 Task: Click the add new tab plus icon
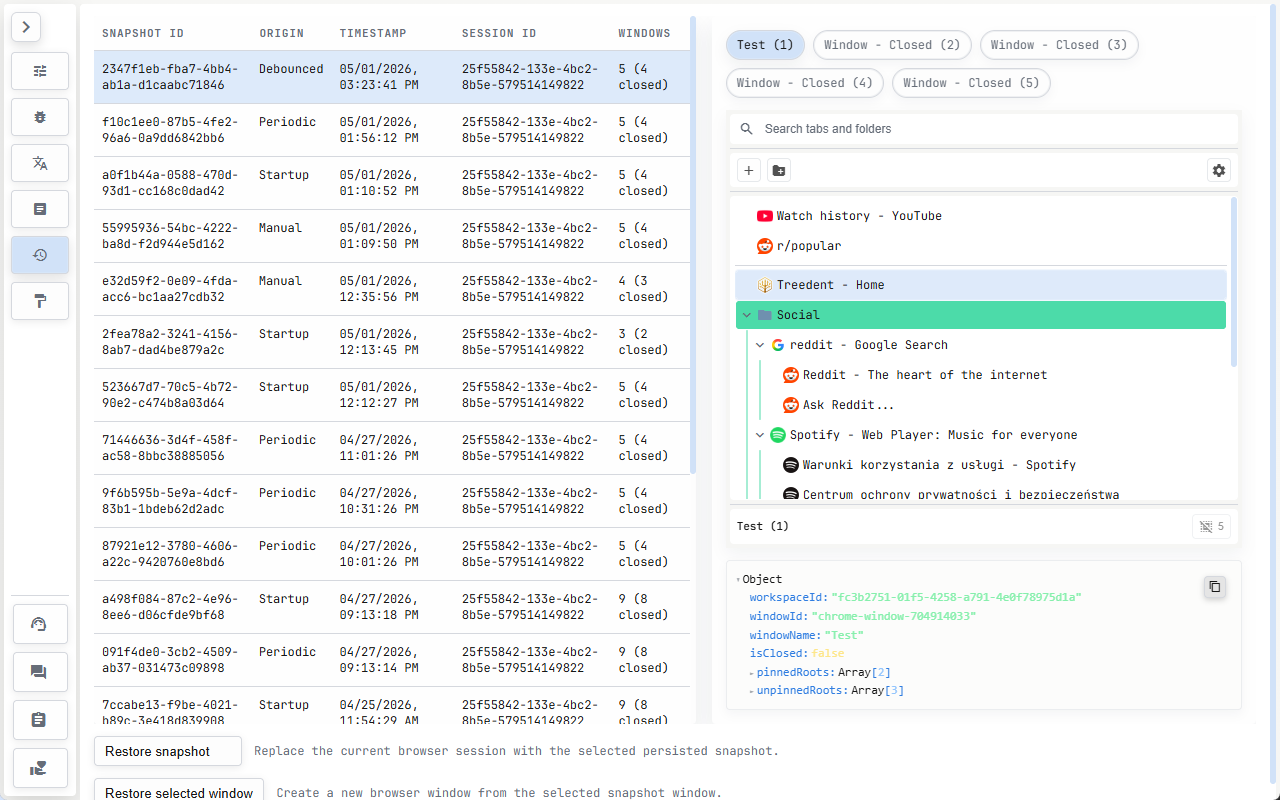(749, 170)
